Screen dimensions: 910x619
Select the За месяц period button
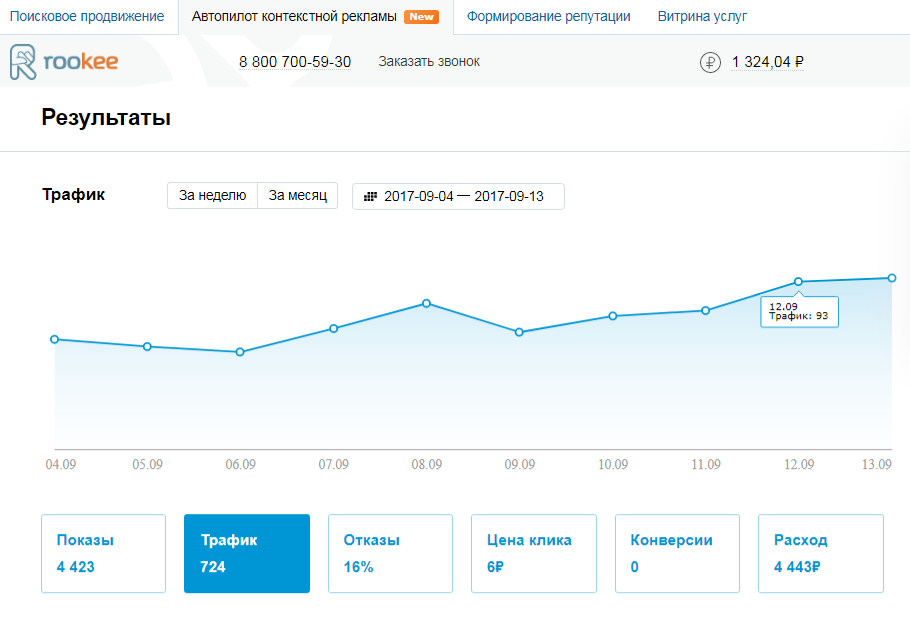pos(298,196)
